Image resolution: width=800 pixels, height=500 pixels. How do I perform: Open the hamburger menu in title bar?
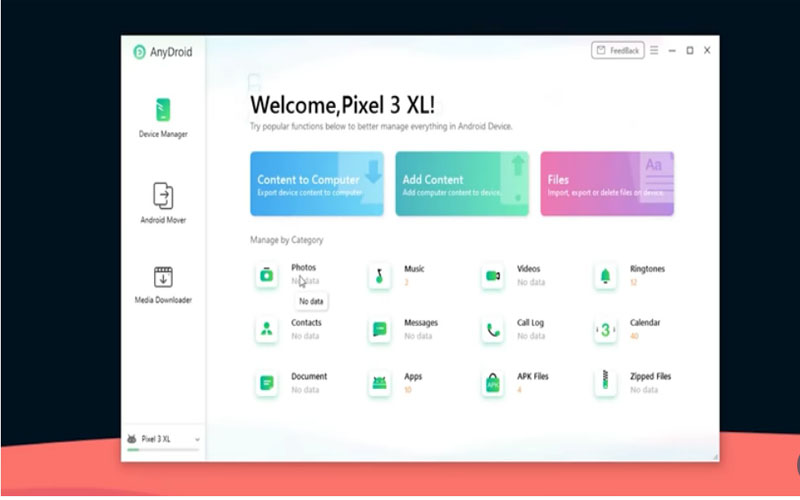click(x=654, y=50)
